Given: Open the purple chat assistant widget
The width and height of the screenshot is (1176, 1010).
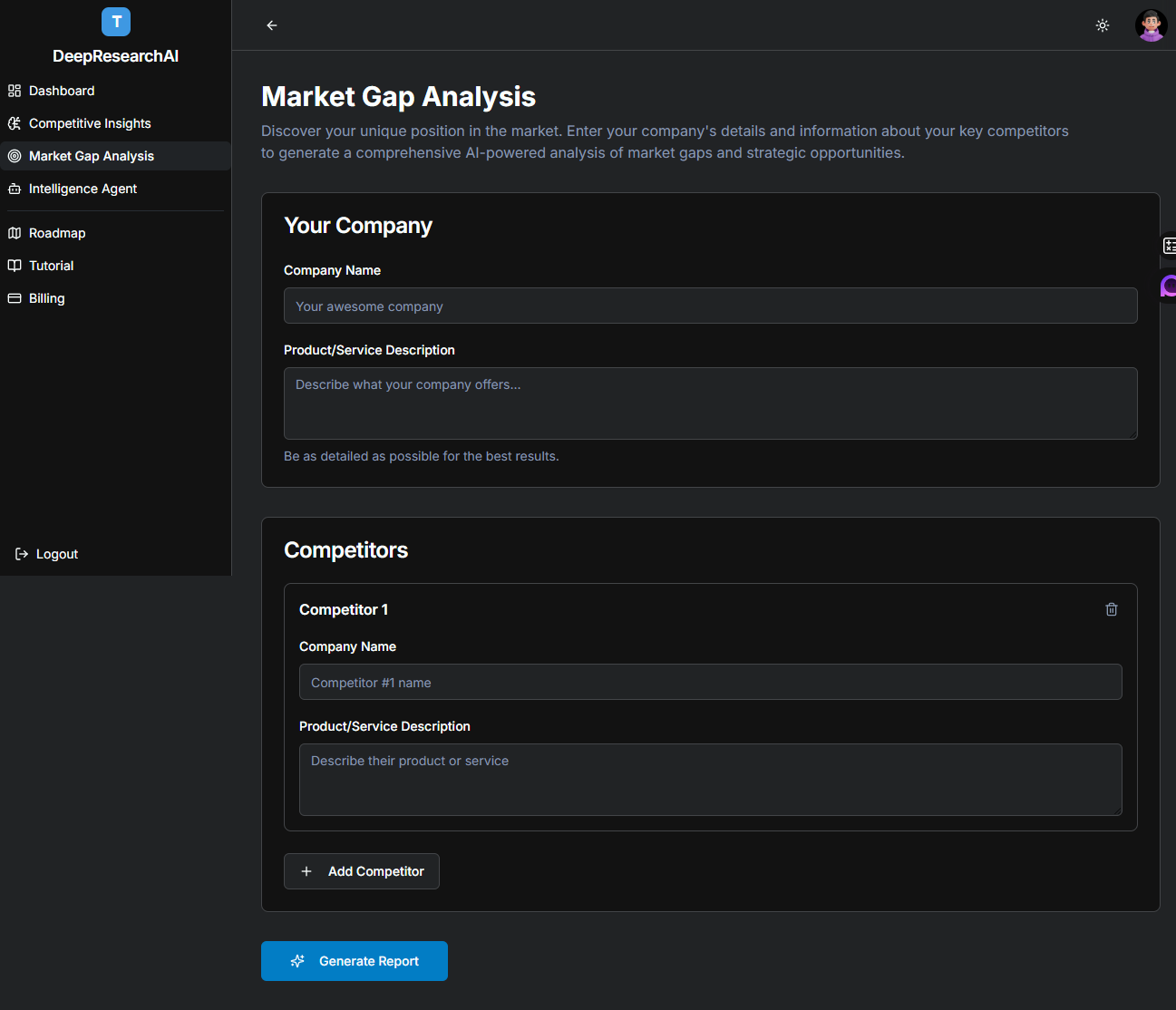Looking at the screenshot, I should coord(1168,286).
